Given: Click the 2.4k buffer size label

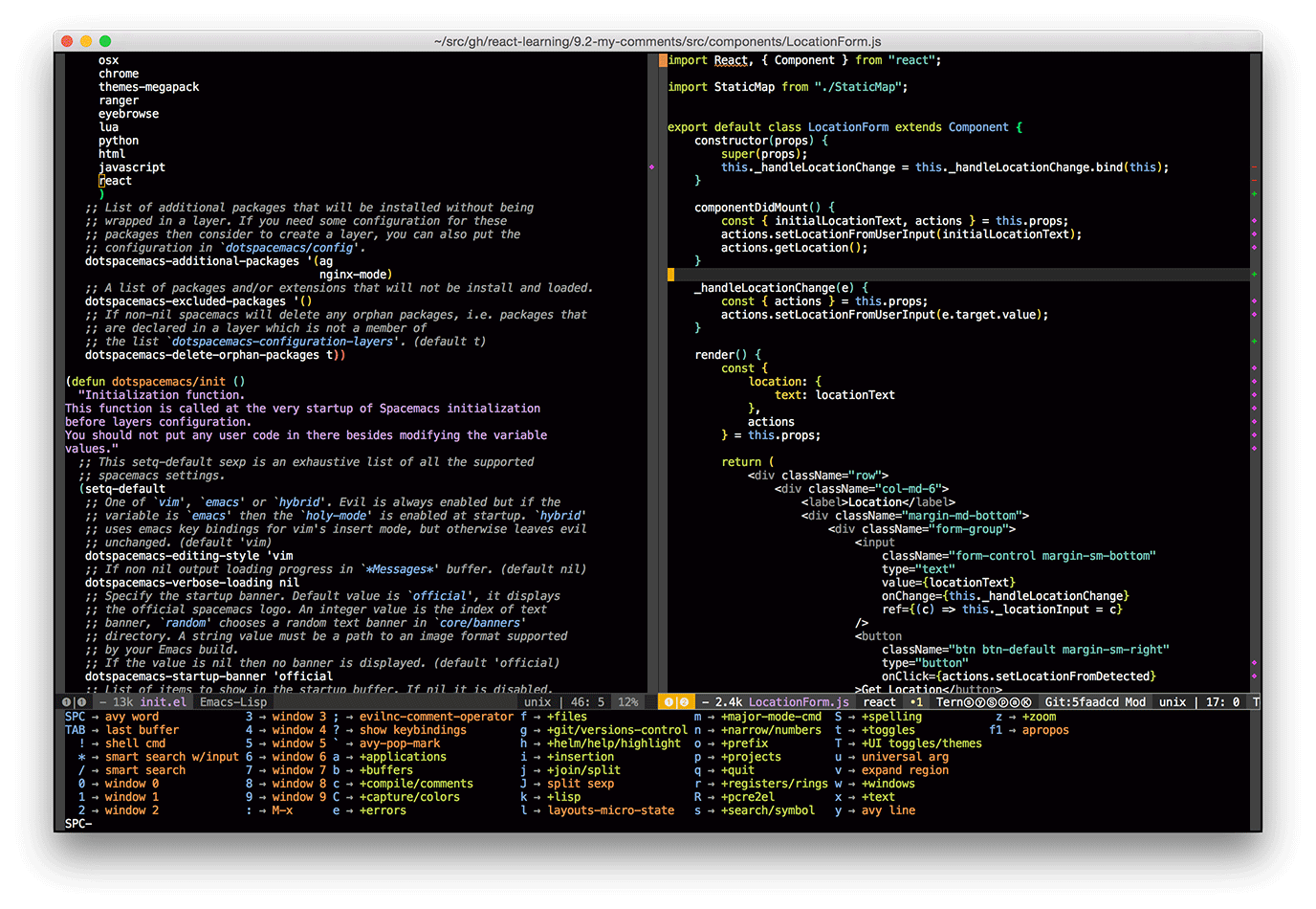Looking at the screenshot, I should click(x=729, y=702).
